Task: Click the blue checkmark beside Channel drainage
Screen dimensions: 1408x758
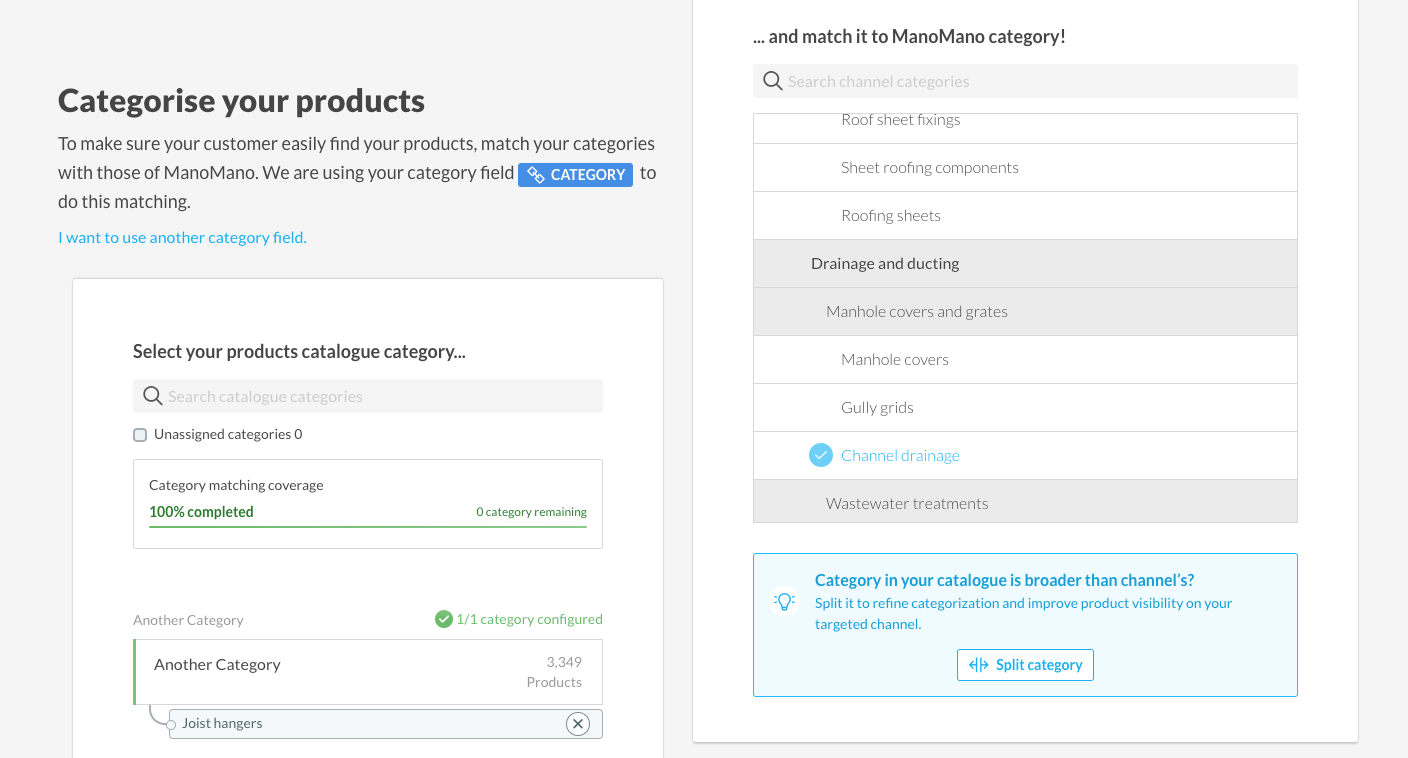Action: [x=820, y=456]
